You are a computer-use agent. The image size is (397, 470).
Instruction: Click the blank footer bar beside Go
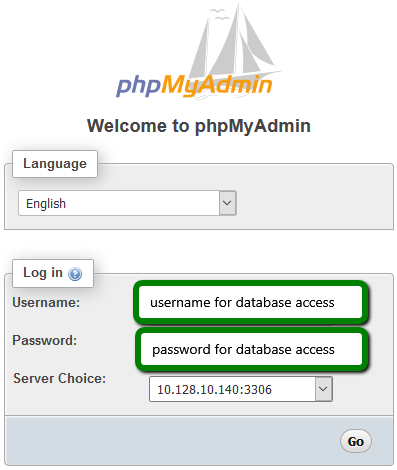pos(172,441)
